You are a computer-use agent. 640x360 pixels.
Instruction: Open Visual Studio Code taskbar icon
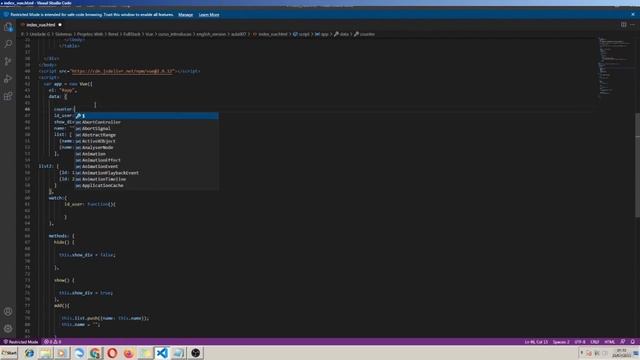(162, 353)
